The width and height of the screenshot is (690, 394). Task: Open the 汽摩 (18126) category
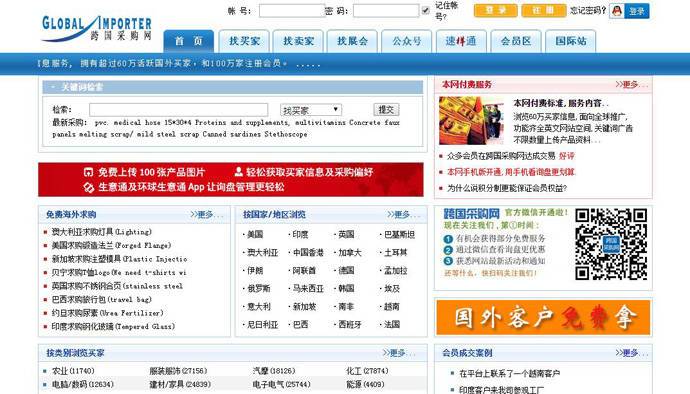(x=274, y=371)
